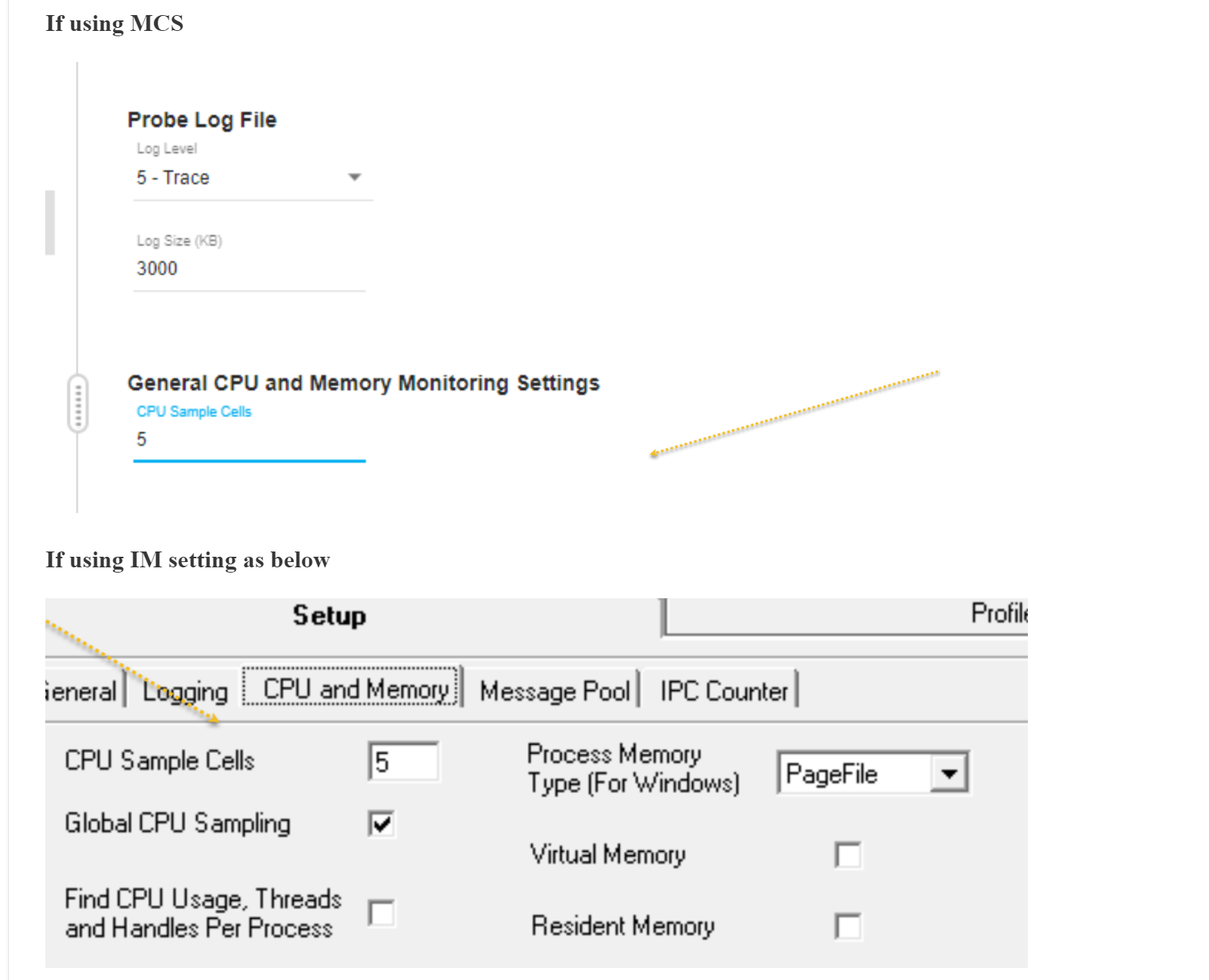Click the Probe Log File heading
The image size is (1209, 980).
click(x=201, y=120)
